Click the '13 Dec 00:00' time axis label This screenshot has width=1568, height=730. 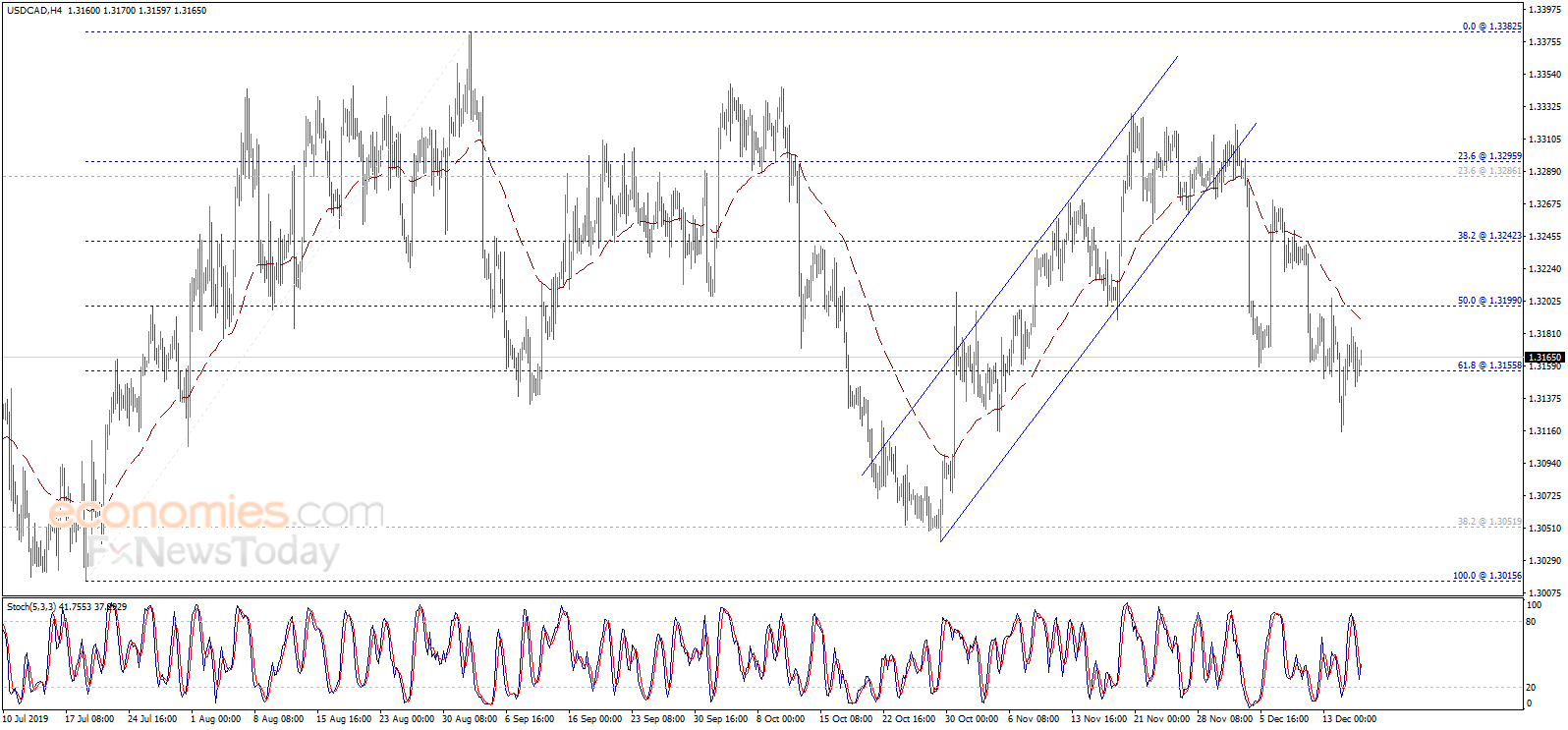1349,719
